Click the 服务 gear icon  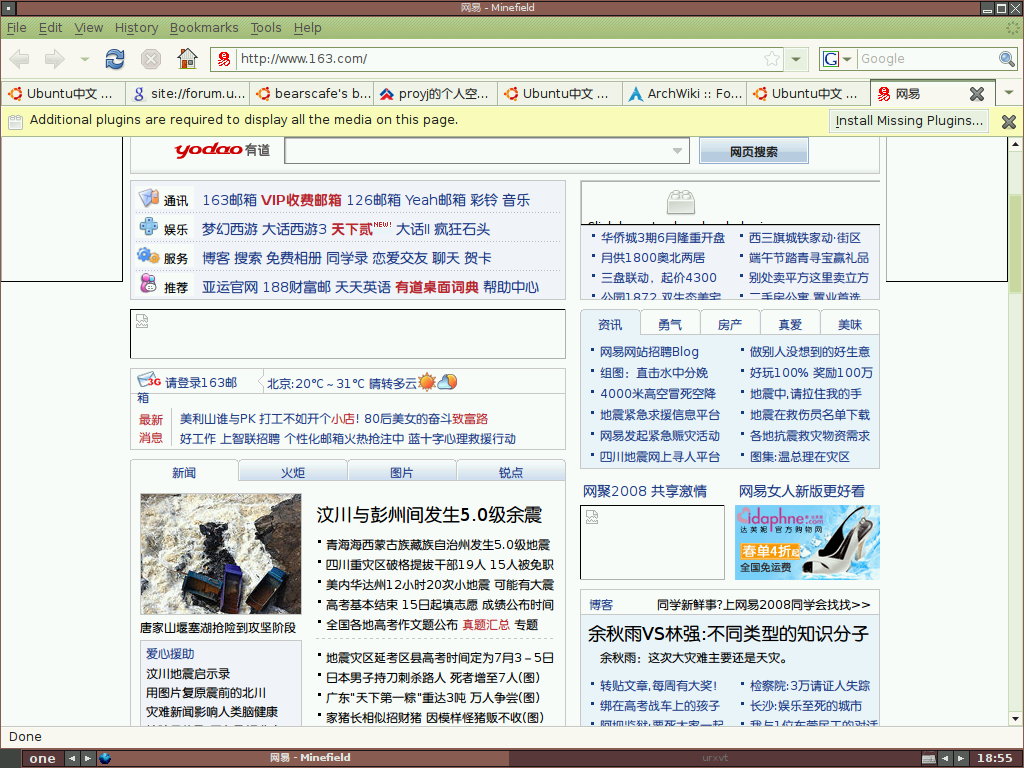point(148,255)
